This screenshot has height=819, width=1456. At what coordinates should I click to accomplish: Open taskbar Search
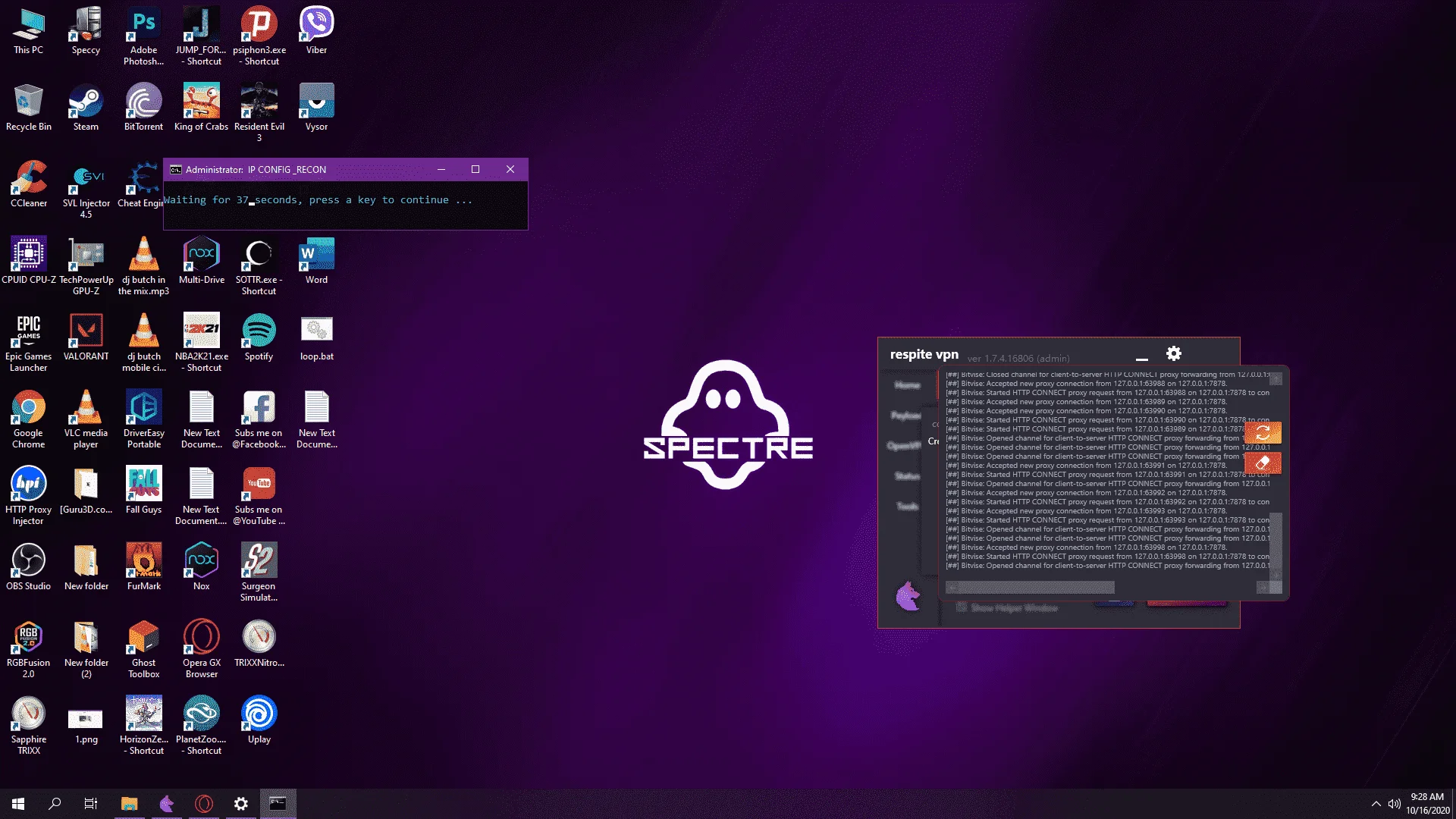(x=55, y=804)
